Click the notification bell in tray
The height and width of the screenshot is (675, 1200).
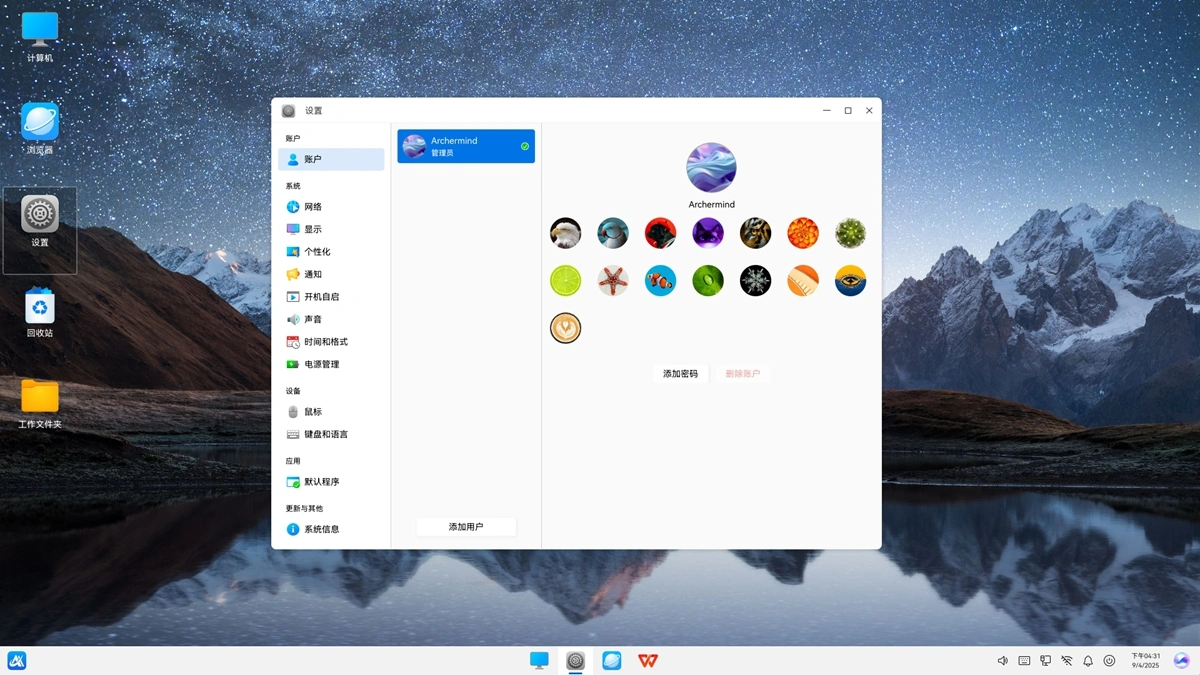(1088, 661)
